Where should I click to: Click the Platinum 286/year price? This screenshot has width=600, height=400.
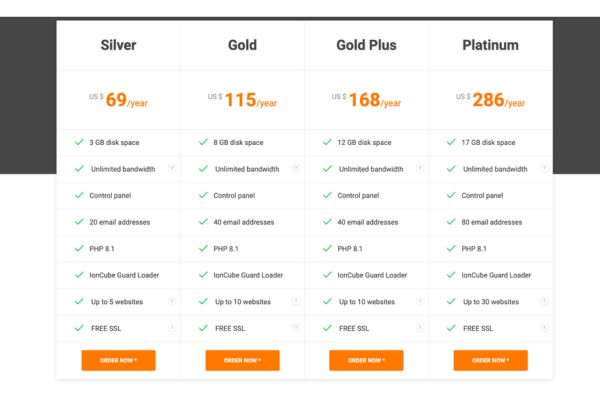tap(491, 100)
